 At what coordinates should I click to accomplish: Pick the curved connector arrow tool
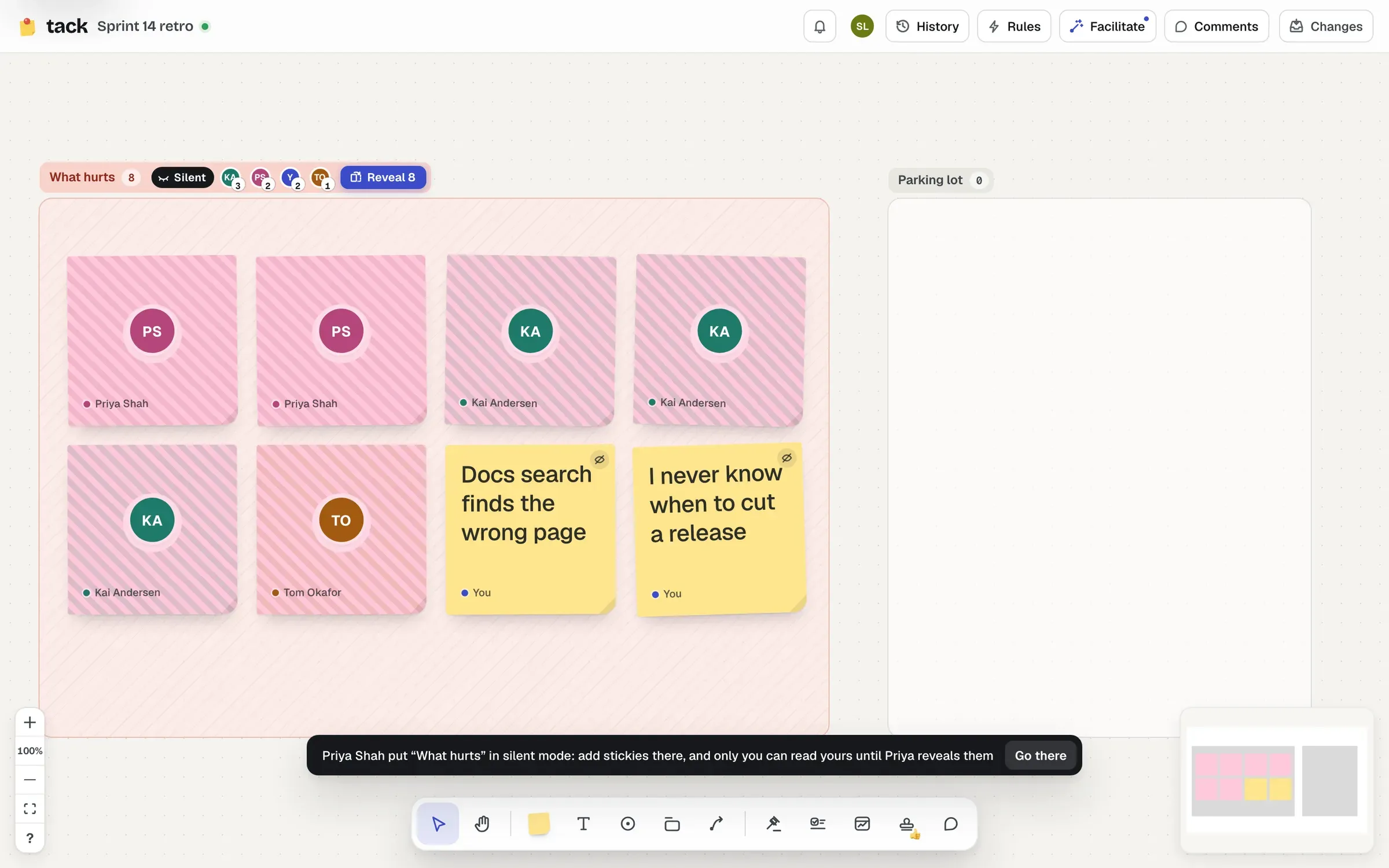[x=716, y=823]
